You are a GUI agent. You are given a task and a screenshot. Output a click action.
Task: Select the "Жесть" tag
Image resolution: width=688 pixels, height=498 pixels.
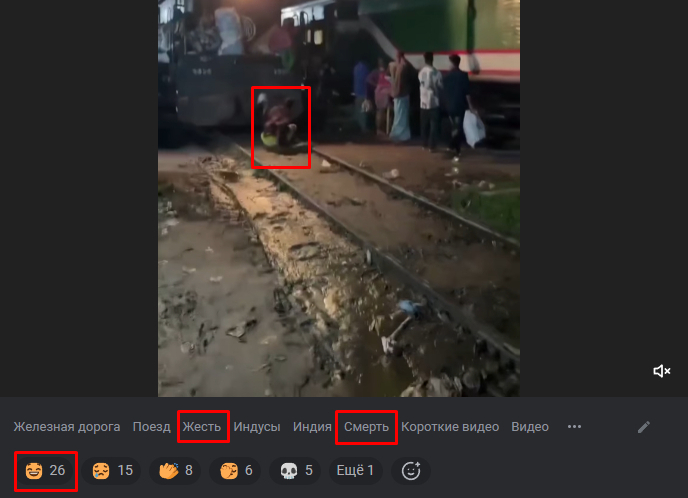pos(204,427)
